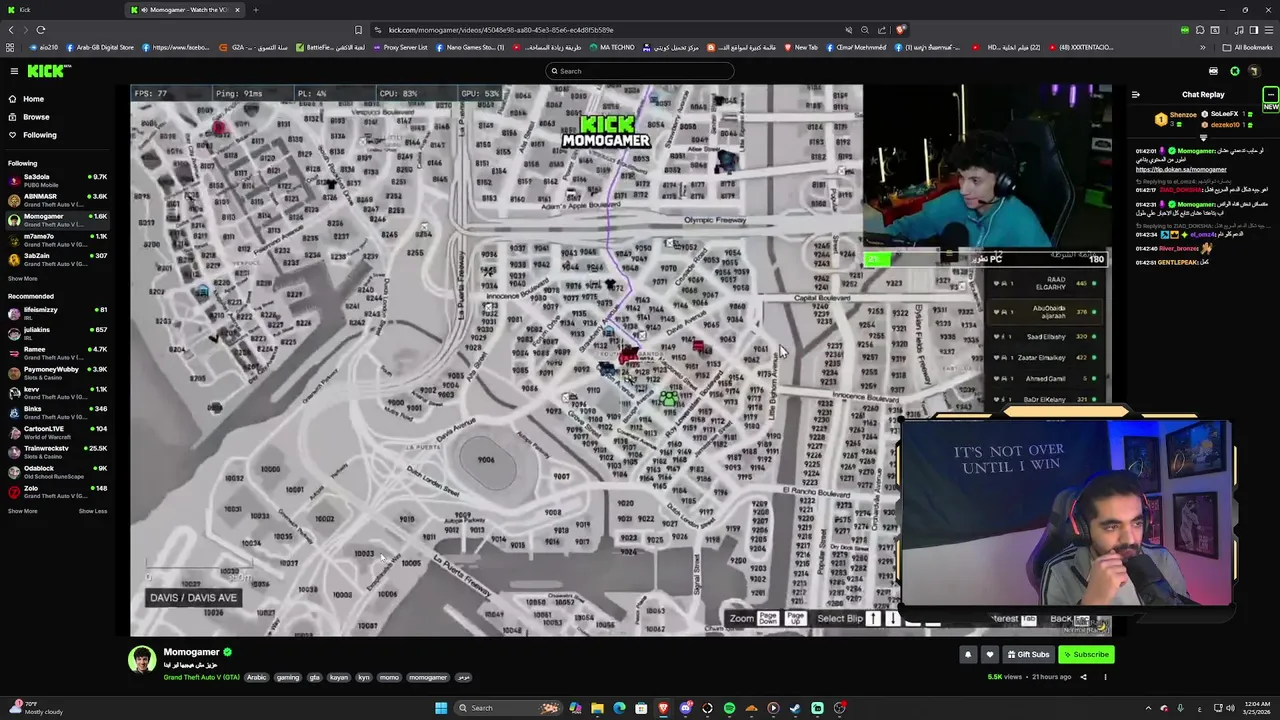
Task: Open PaymoneyWubby channel
Action: (58, 373)
